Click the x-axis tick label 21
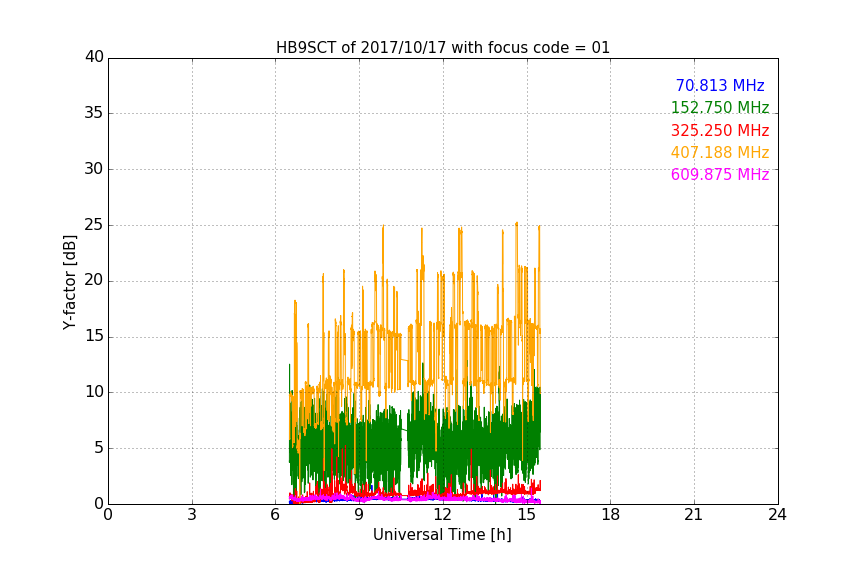This screenshot has width=864, height=576. [694, 515]
